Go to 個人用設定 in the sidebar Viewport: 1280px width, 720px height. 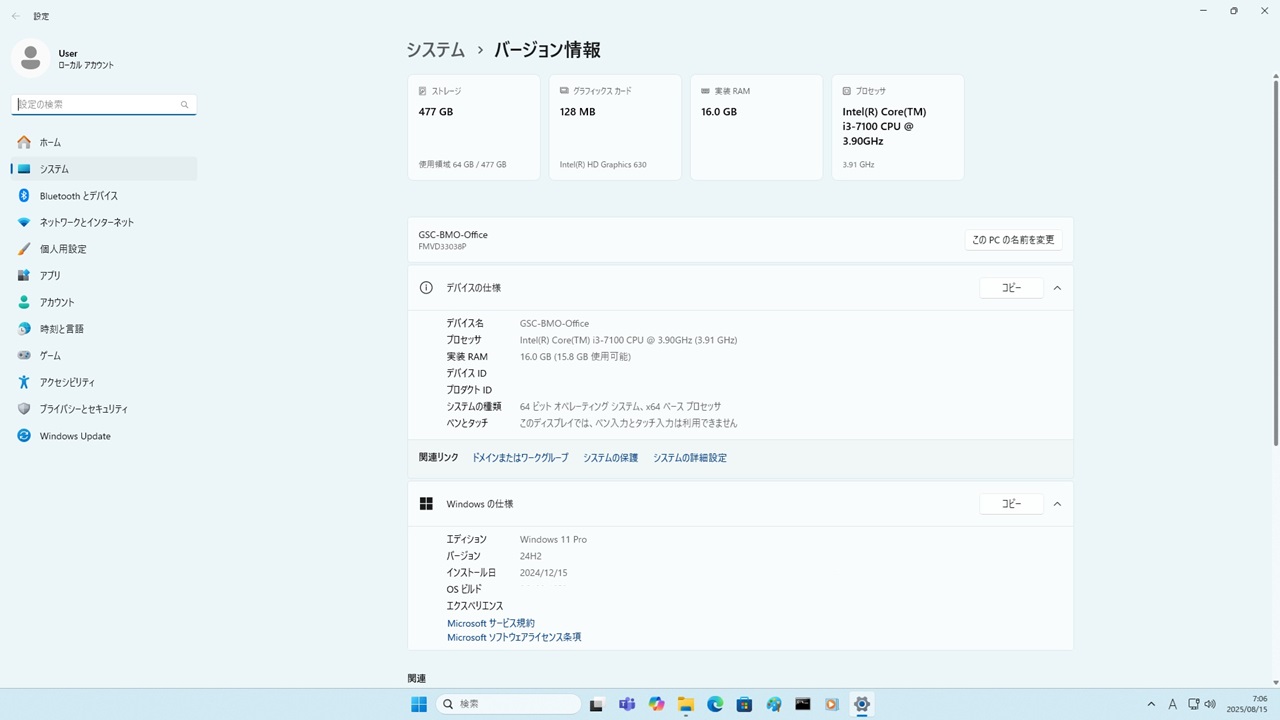(104, 249)
